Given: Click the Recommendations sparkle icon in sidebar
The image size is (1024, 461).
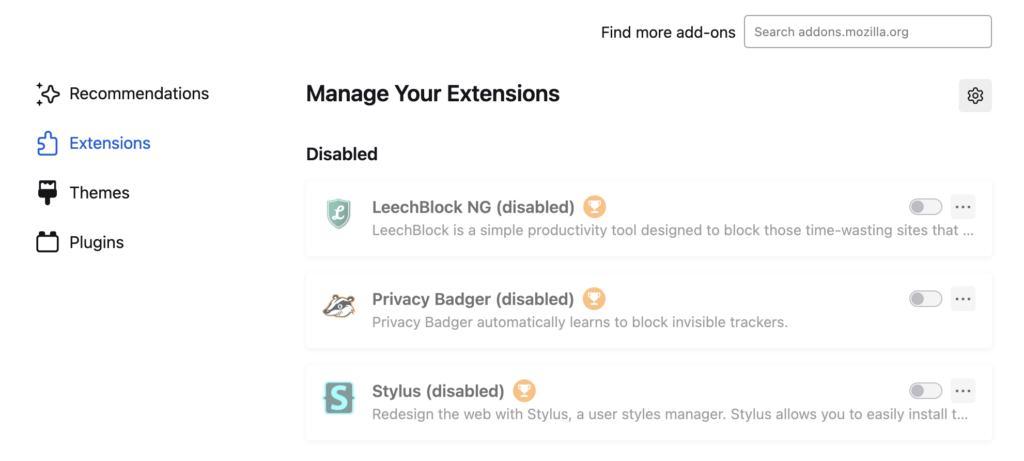Looking at the screenshot, I should [47, 94].
